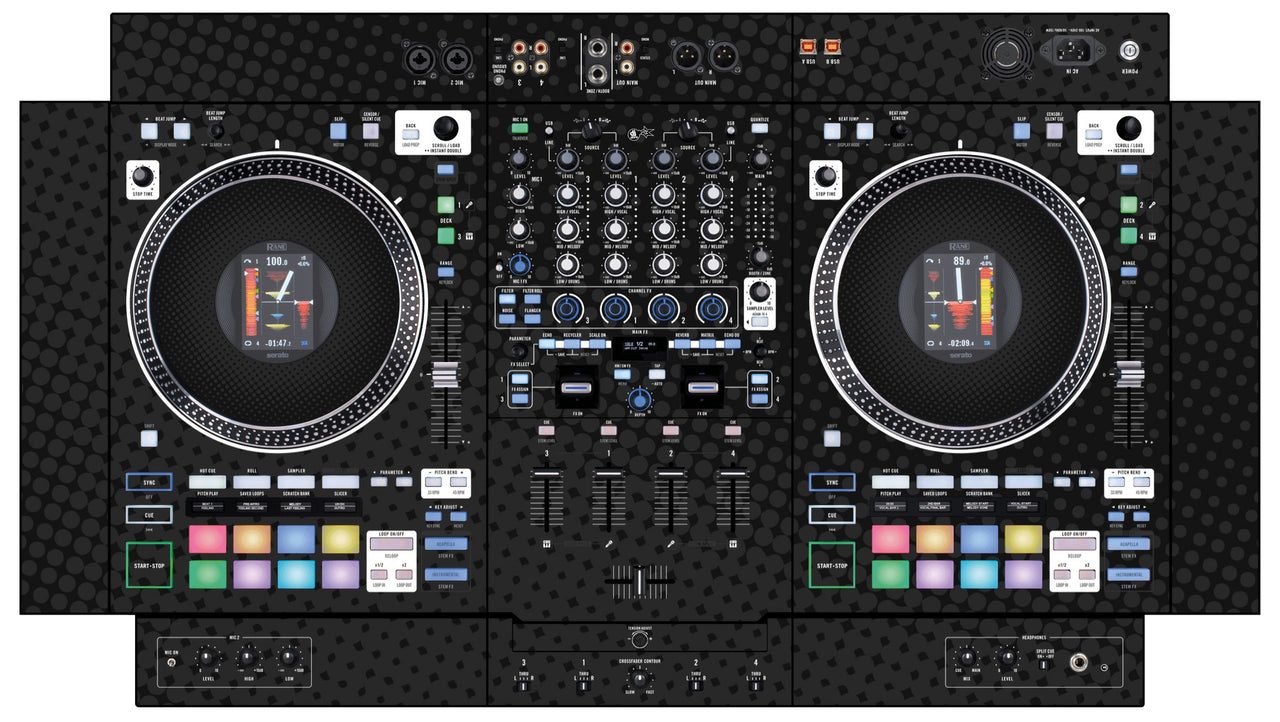This screenshot has height=722, width=1280.
Task: Click the crossfader at mixer bottom
Action: click(639, 580)
